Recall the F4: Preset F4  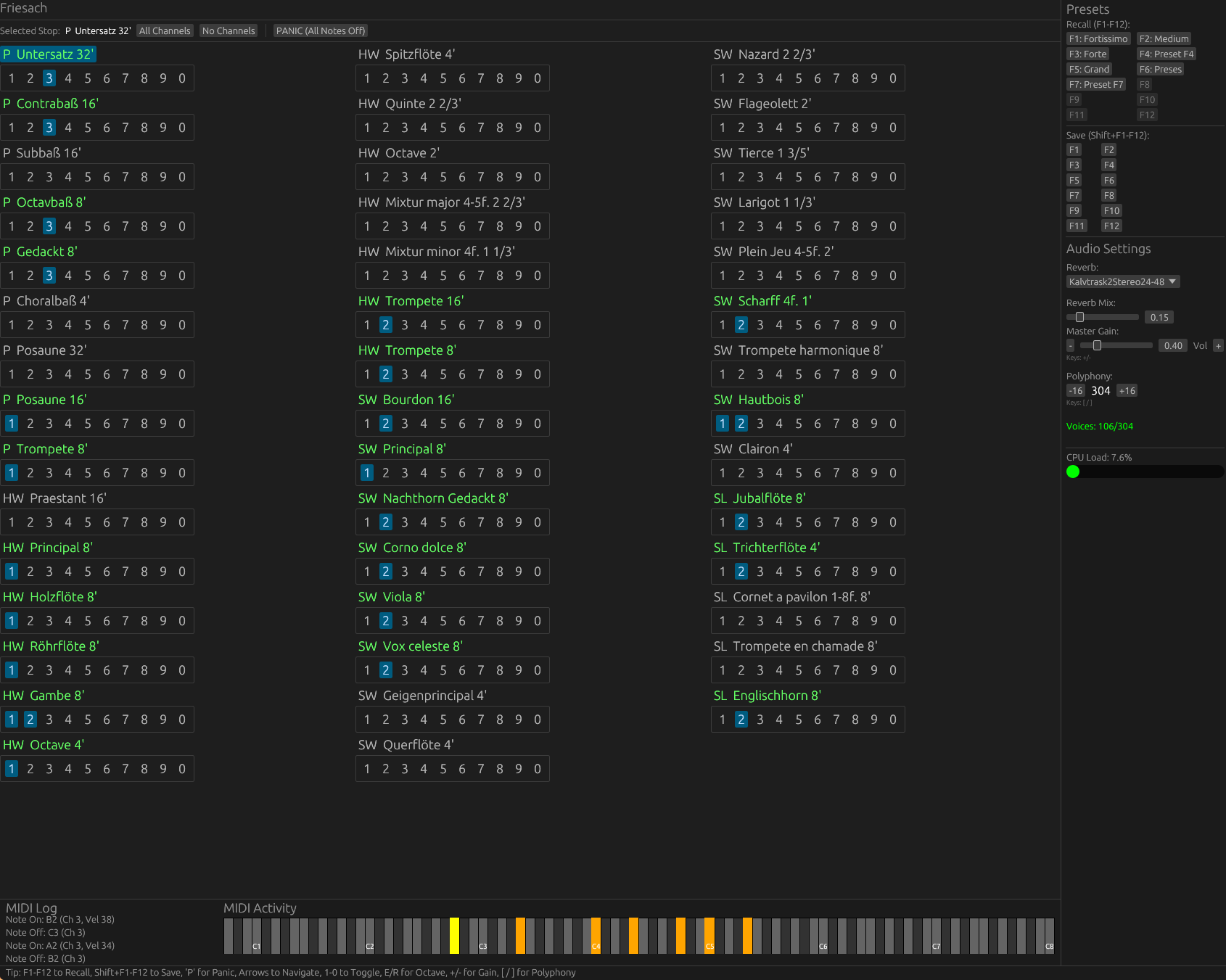(x=1166, y=54)
